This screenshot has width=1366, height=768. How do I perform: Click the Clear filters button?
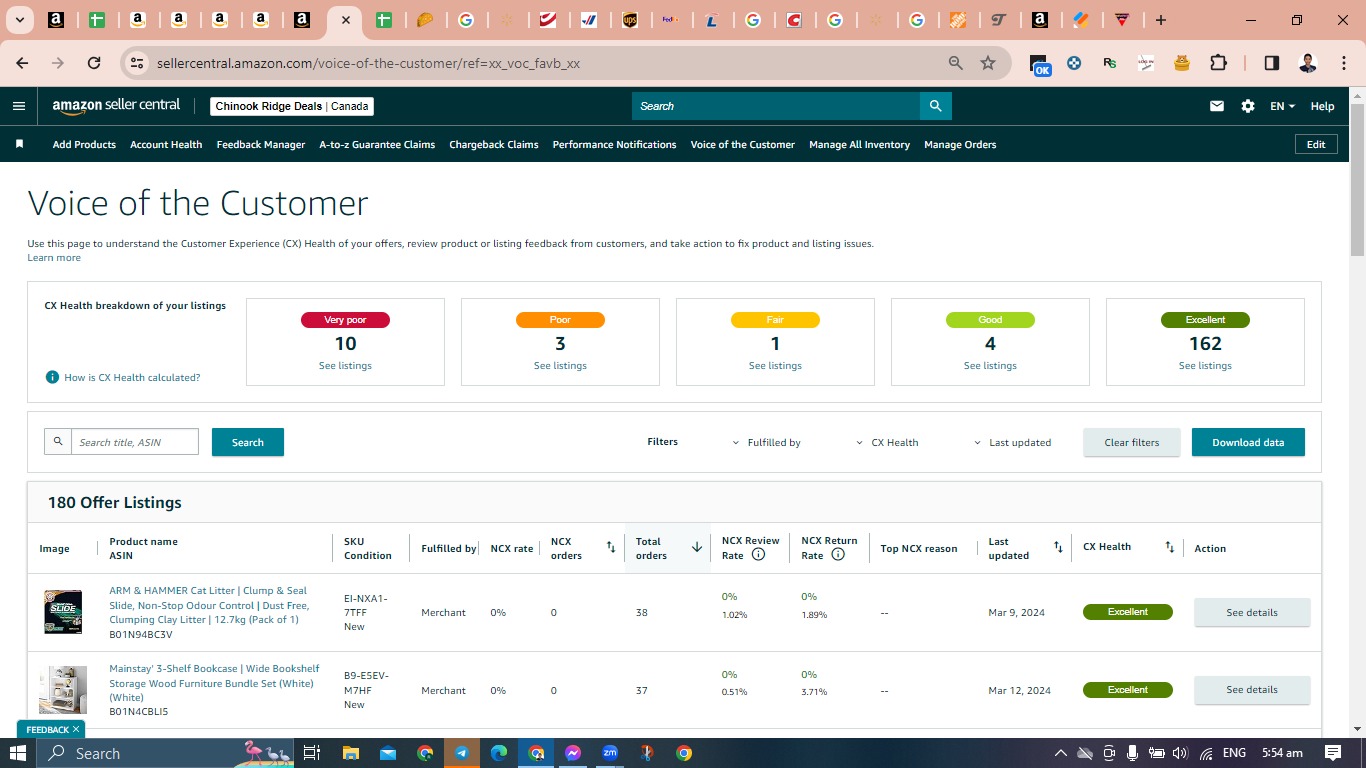tap(1132, 442)
